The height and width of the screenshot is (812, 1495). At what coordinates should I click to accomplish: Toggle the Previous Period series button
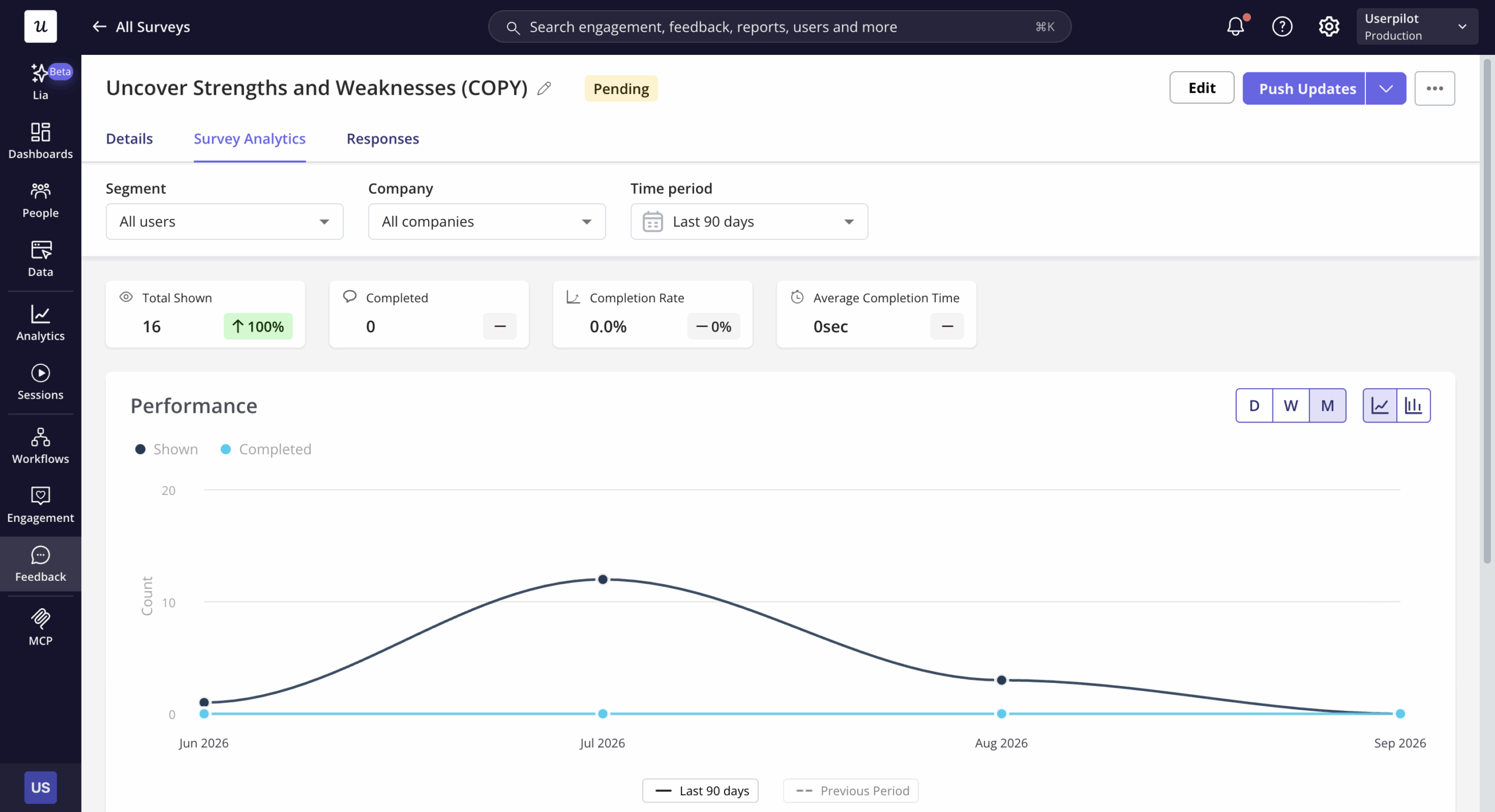click(851, 790)
